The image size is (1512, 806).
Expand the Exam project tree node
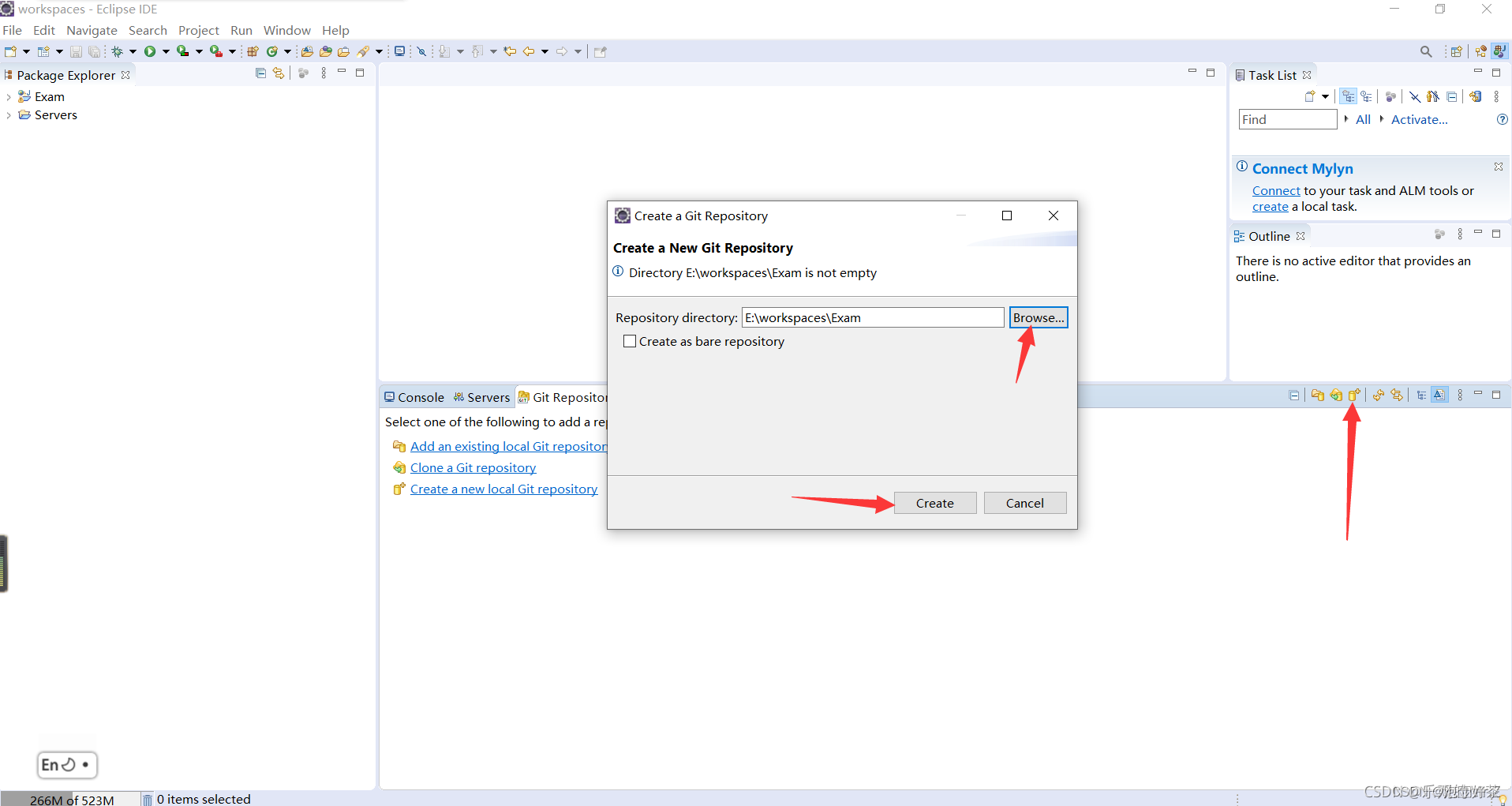pyautogui.click(x=9, y=97)
